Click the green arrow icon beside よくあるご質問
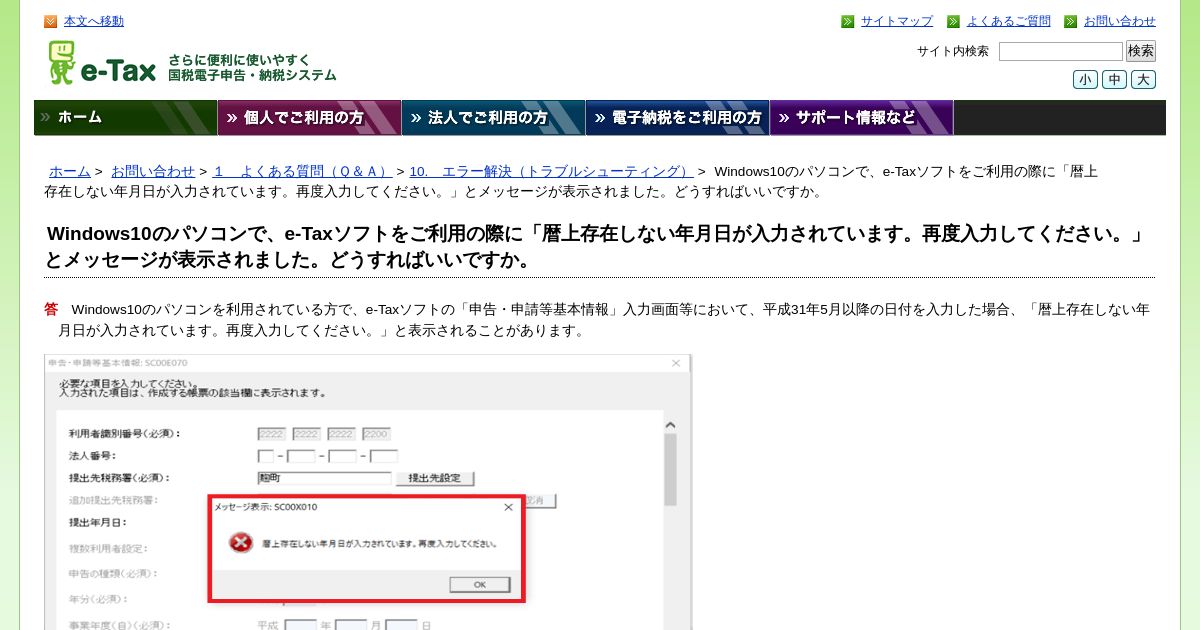Screen dimensions: 1200x630 tap(954, 21)
